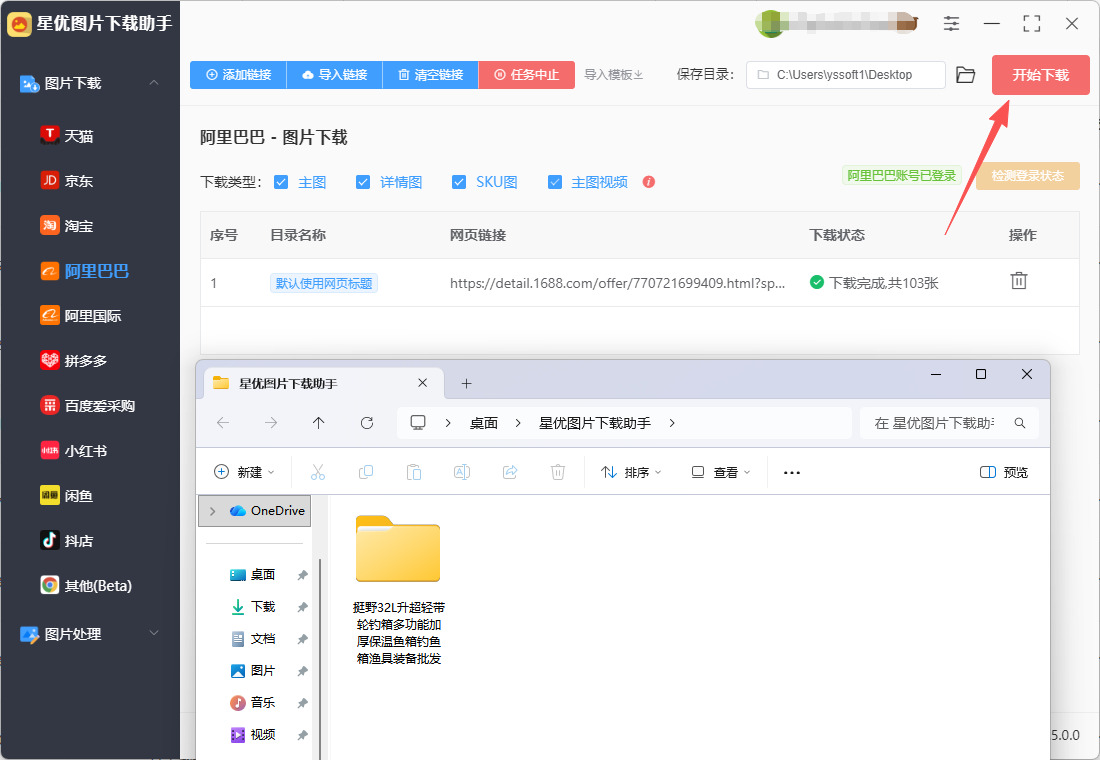
Task: Uncheck the 主图 download type checkbox
Action: 281,182
